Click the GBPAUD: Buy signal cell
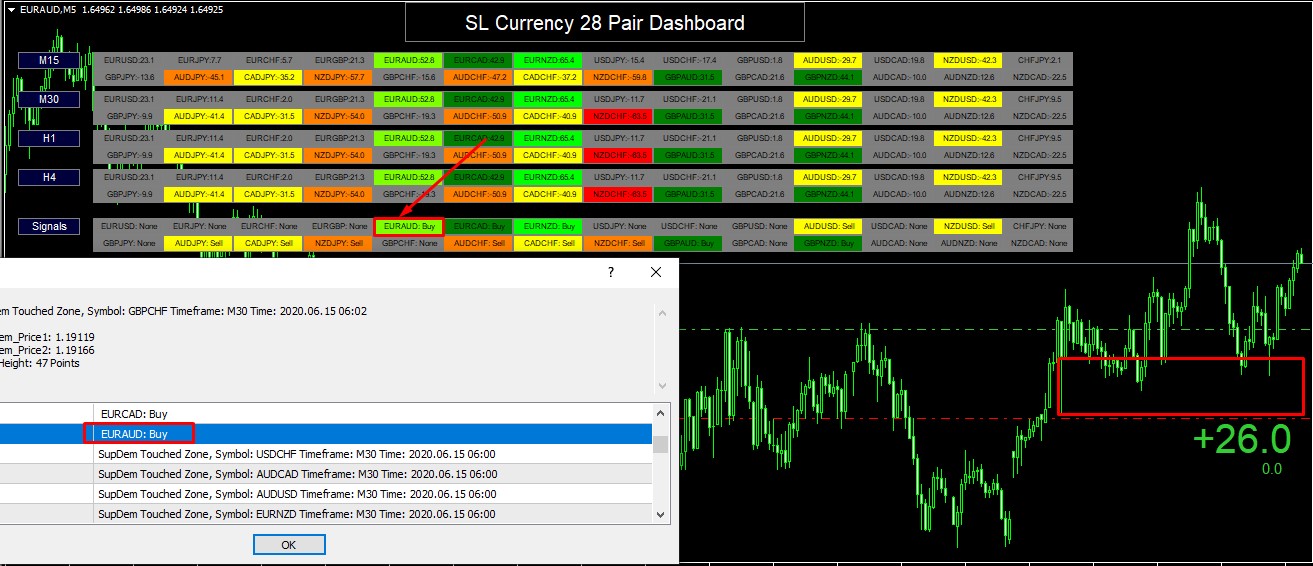The image size is (1313, 566). coord(688,243)
